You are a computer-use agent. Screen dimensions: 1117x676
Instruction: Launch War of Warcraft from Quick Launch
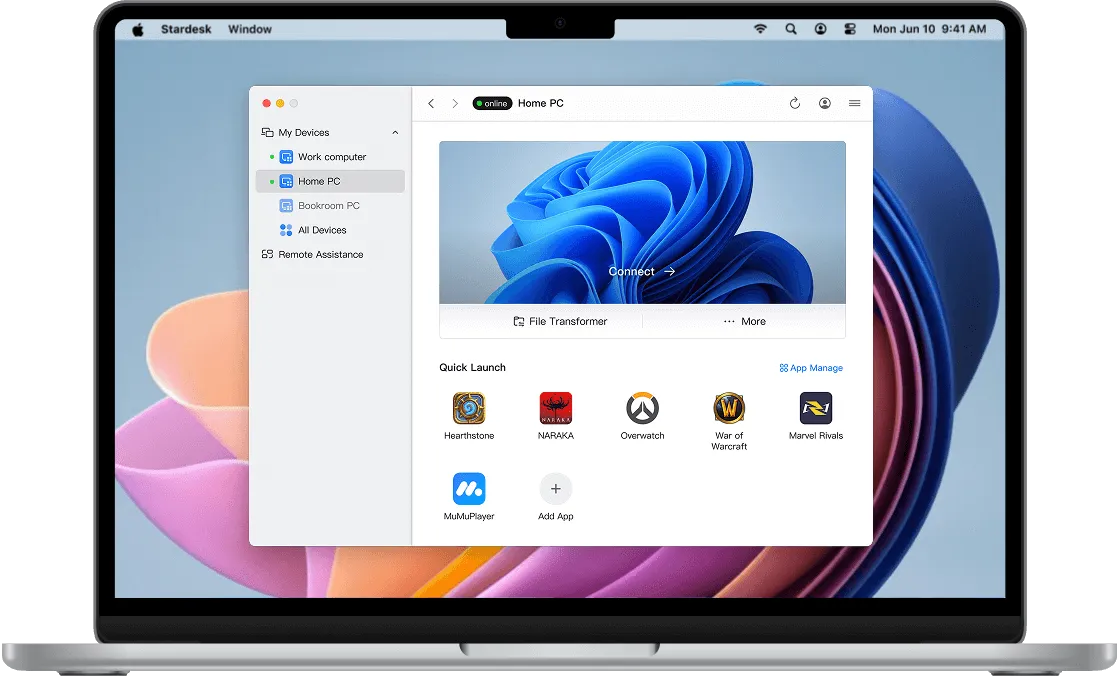729,408
